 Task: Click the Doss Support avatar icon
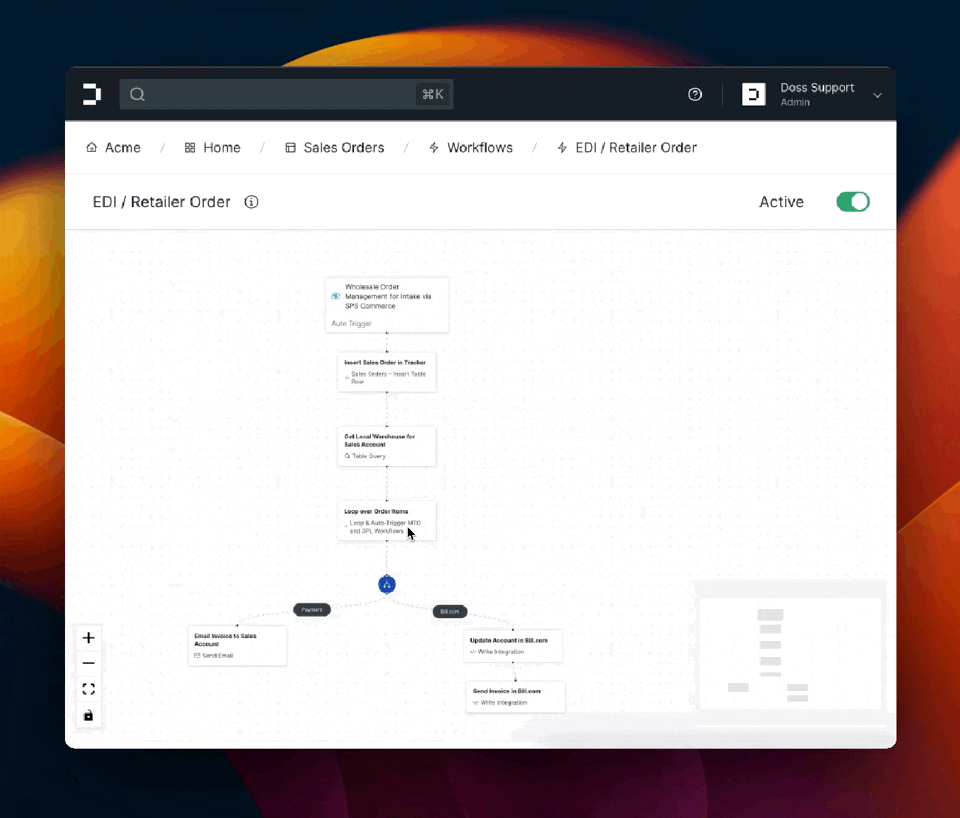click(x=753, y=94)
